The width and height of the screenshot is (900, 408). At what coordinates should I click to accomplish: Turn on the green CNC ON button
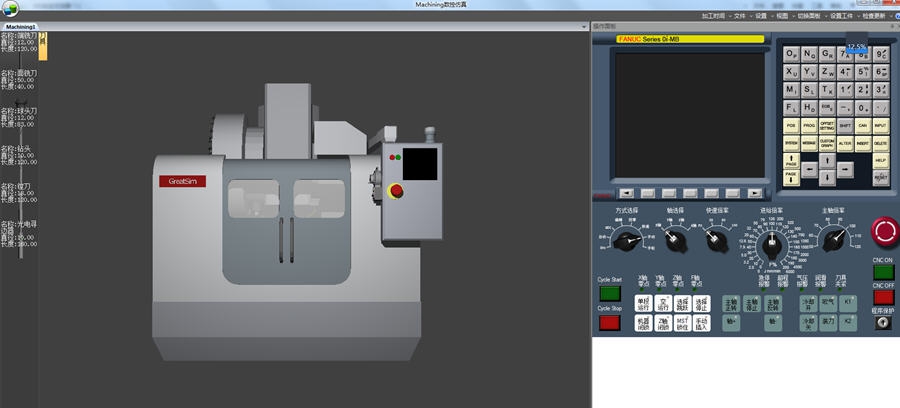[883, 272]
